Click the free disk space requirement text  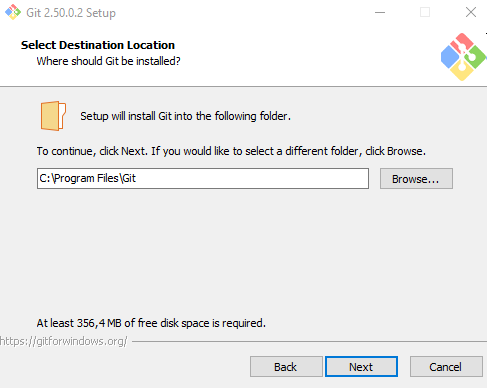151,323
